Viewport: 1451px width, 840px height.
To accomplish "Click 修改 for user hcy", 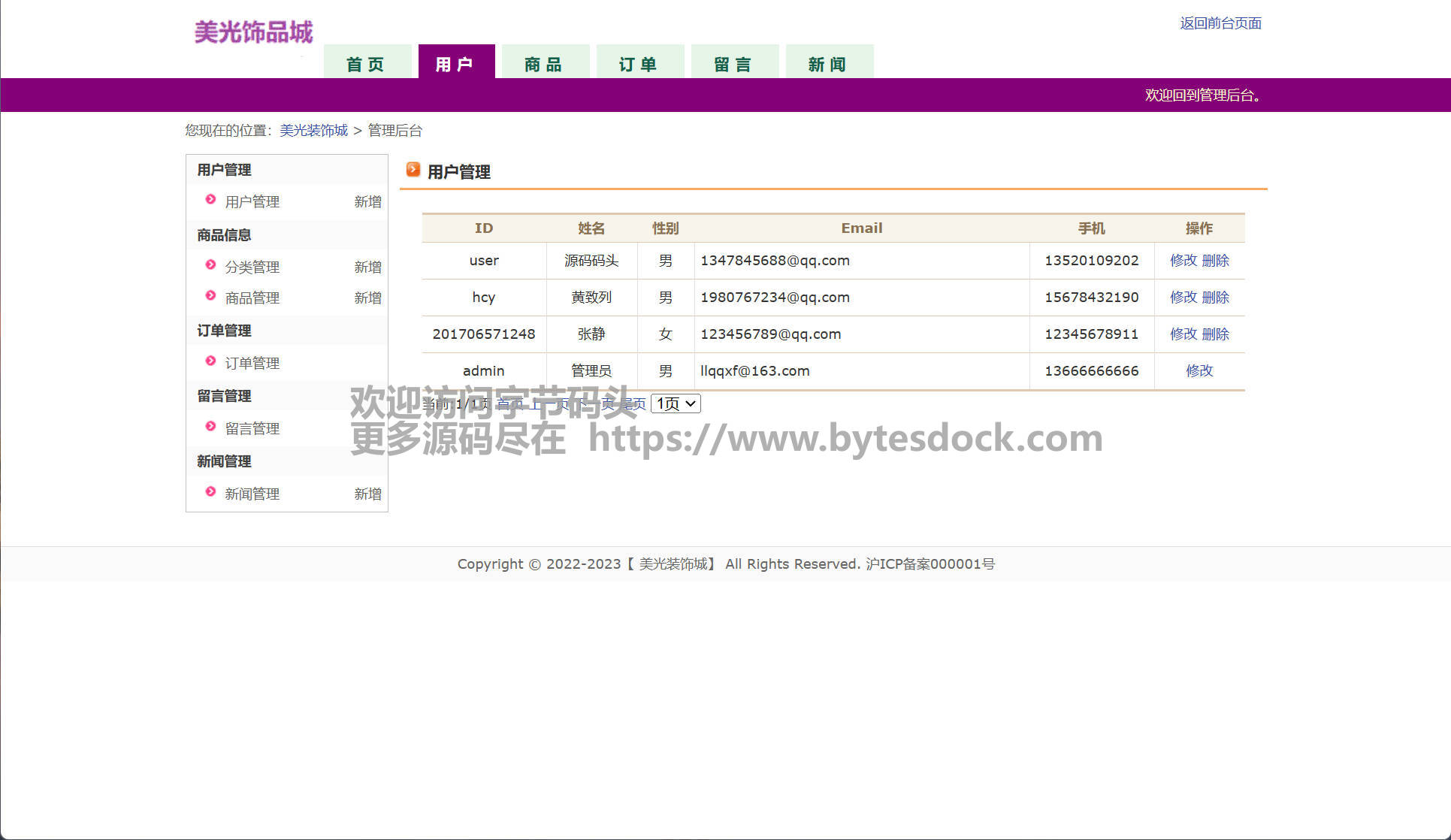I will coord(1183,298).
